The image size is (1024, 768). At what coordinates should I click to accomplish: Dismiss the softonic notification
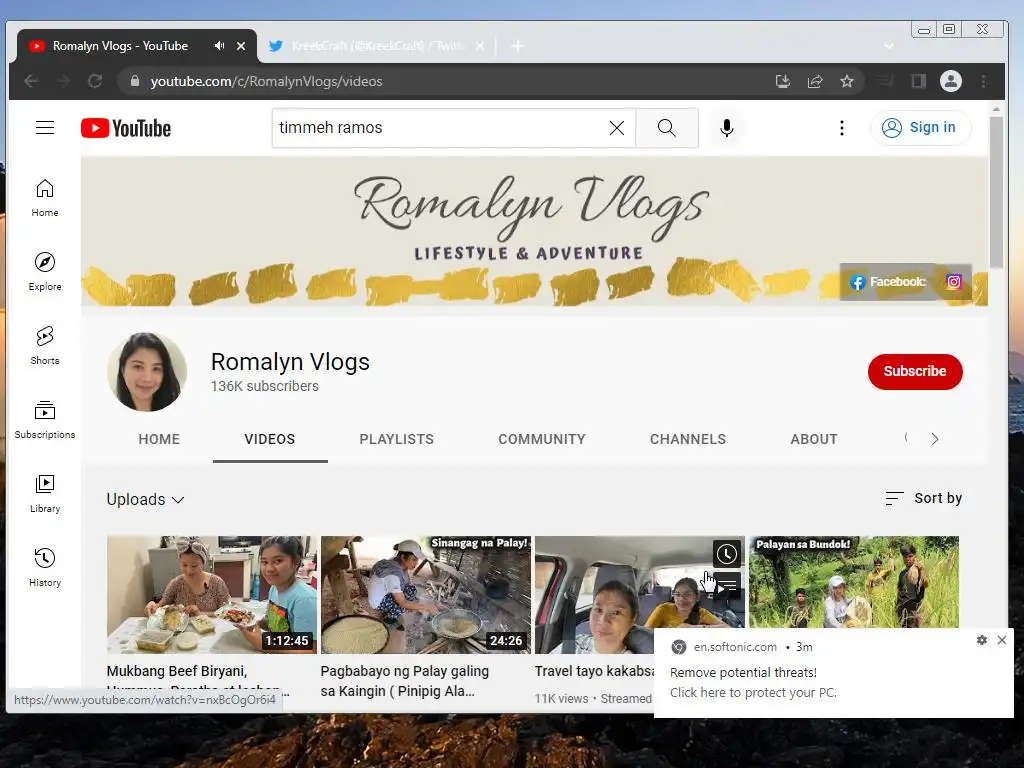[x=1002, y=640]
